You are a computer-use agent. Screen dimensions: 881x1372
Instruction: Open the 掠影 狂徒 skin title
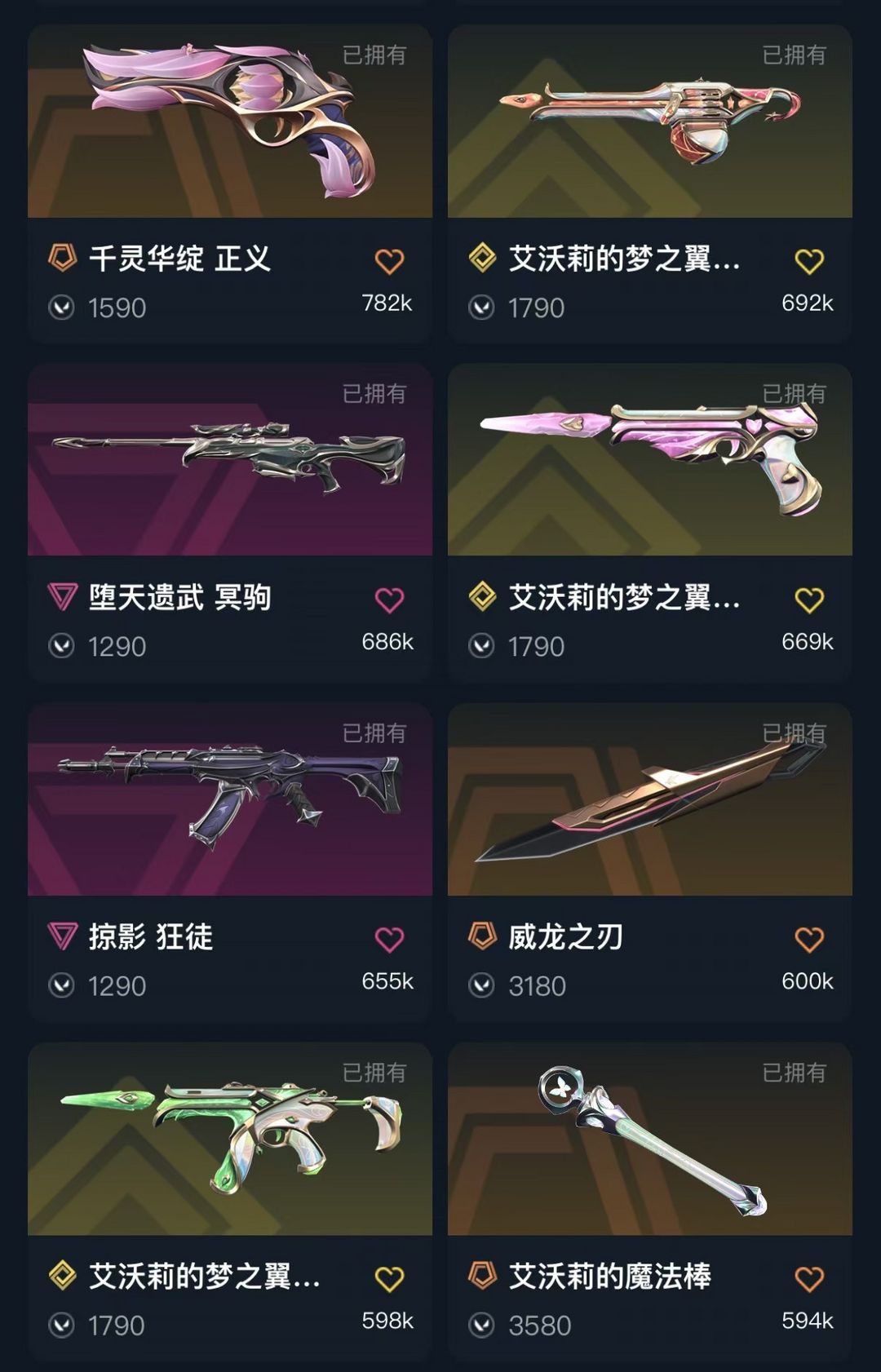point(151,936)
